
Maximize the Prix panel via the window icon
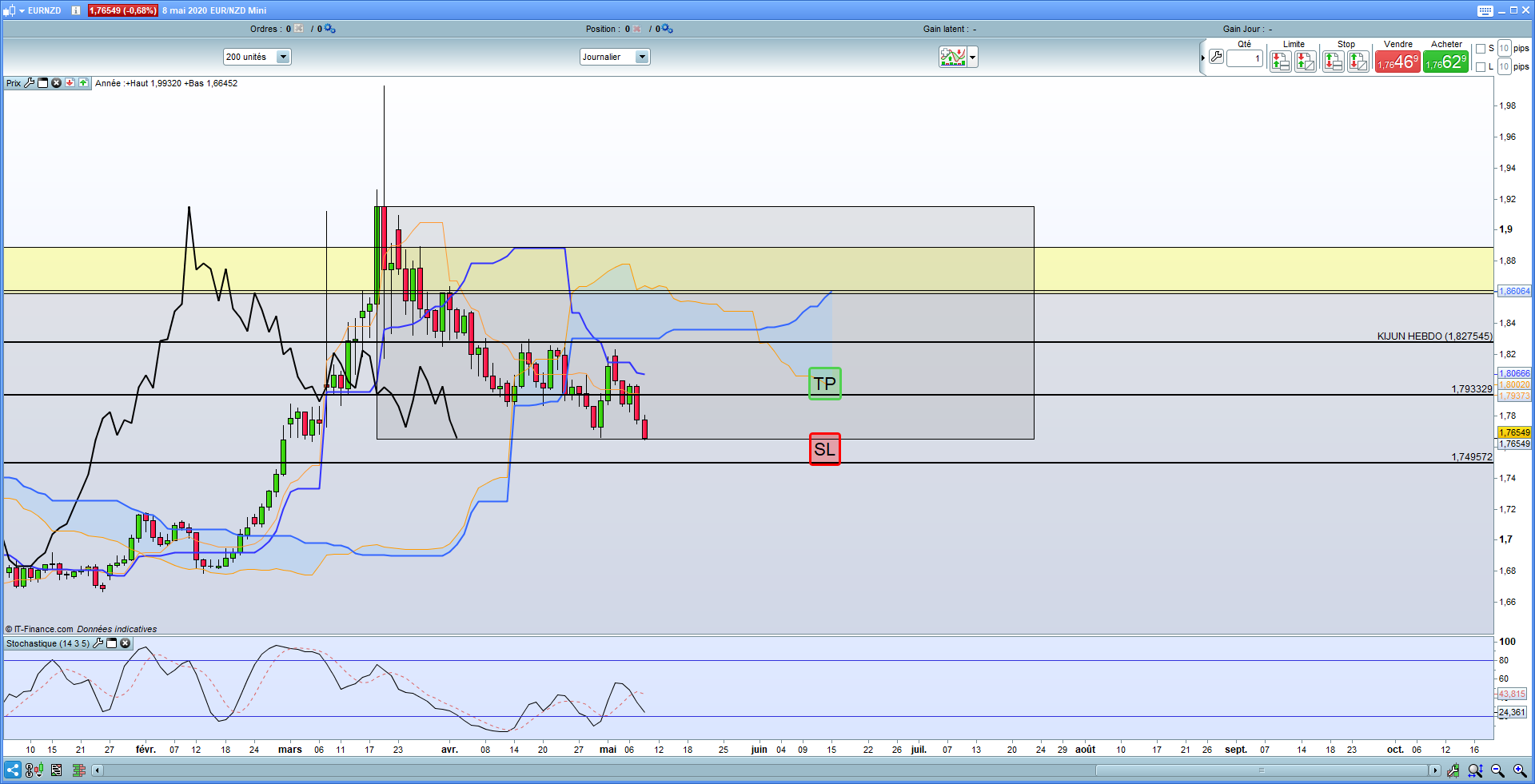(x=43, y=83)
